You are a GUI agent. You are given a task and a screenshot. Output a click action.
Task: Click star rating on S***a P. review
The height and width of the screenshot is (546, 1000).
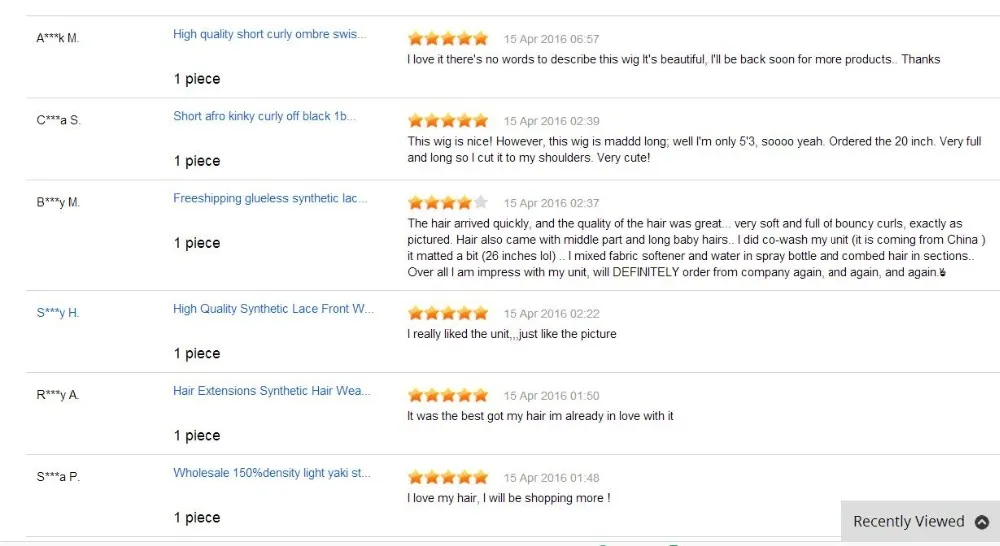pyautogui.click(x=448, y=477)
